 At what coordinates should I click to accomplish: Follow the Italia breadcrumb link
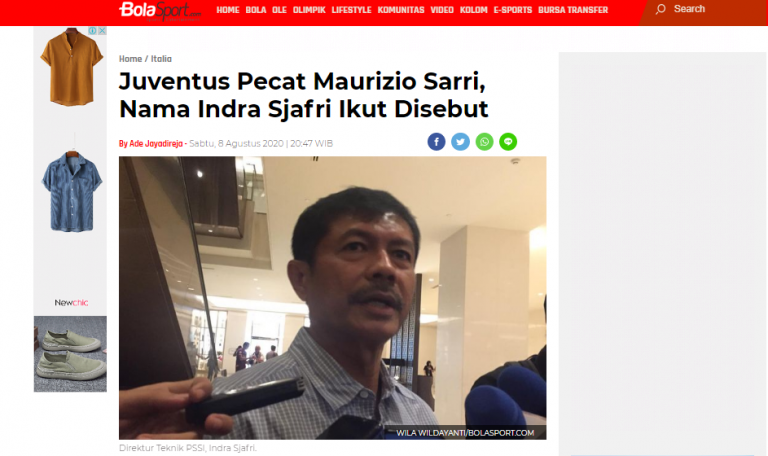pos(161,59)
